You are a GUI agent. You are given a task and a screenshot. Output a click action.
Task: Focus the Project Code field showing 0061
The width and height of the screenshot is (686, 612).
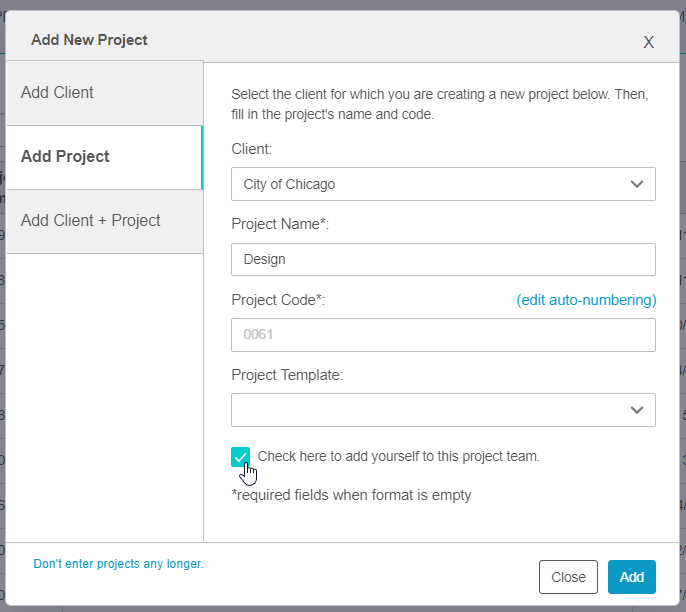coord(443,335)
